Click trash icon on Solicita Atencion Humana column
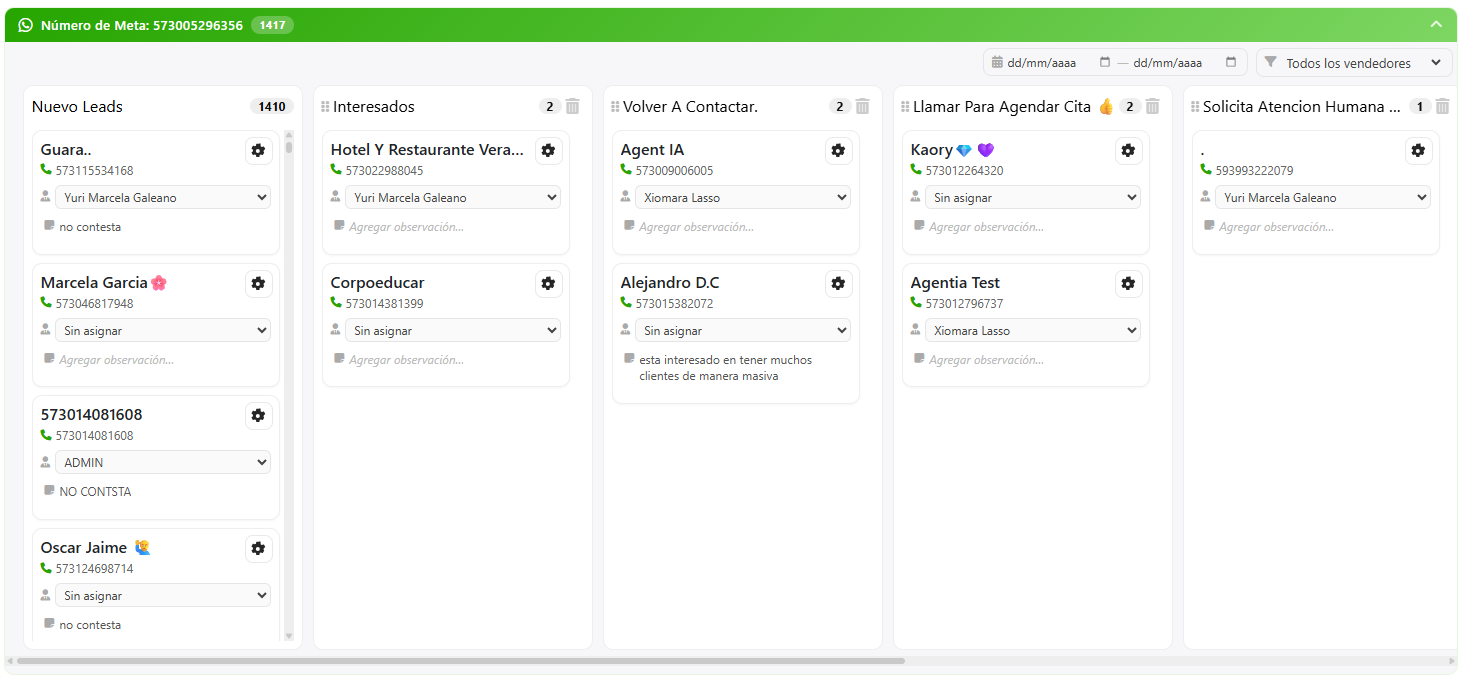Screen dimensions: 1466x680 (x=1443, y=106)
